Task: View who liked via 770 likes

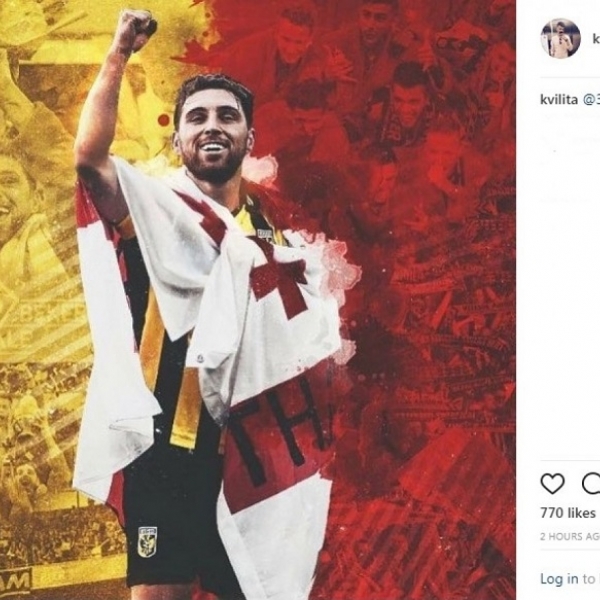Action: [568, 513]
